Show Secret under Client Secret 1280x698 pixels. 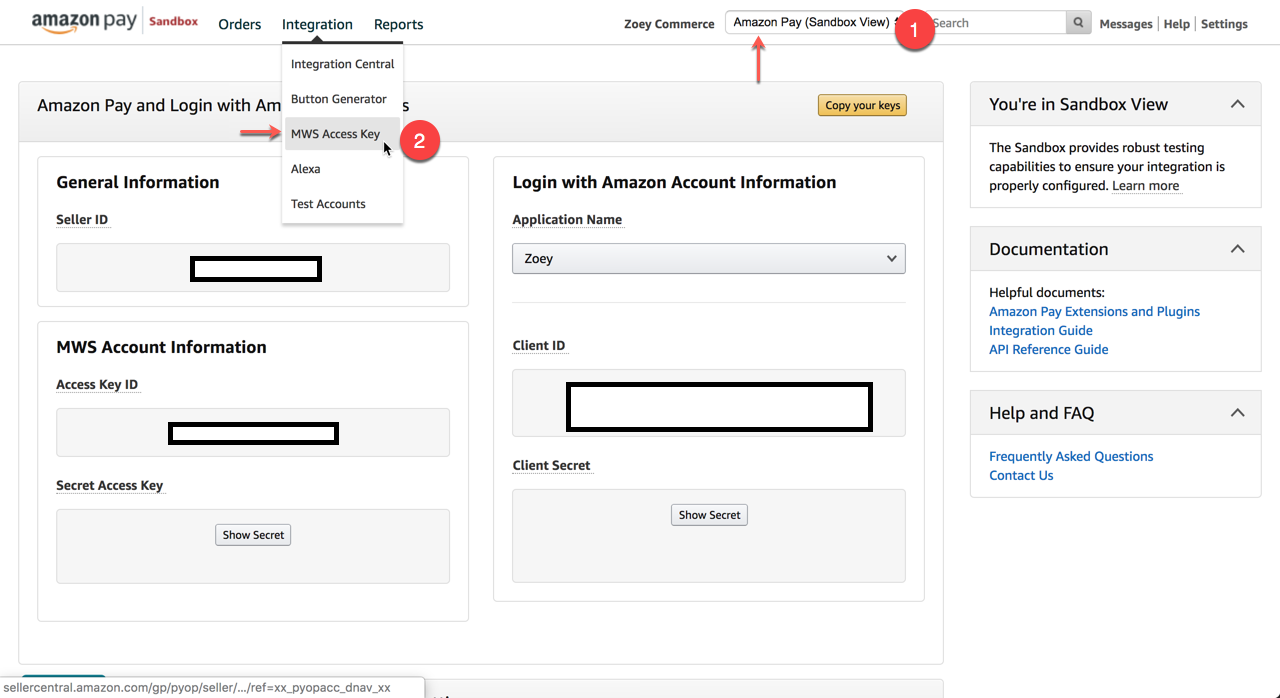[709, 515]
